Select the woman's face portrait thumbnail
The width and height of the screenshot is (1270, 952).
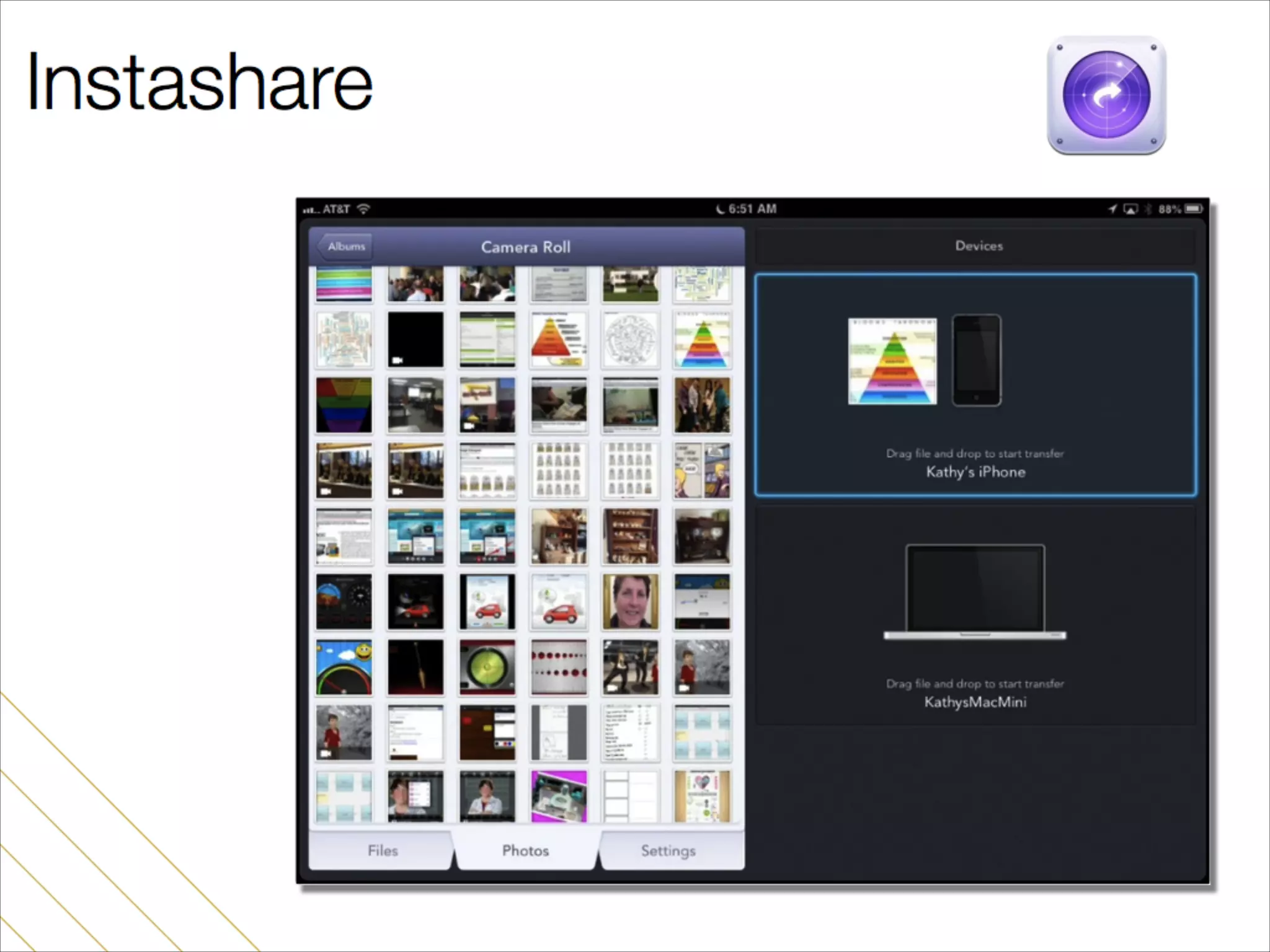coord(630,601)
